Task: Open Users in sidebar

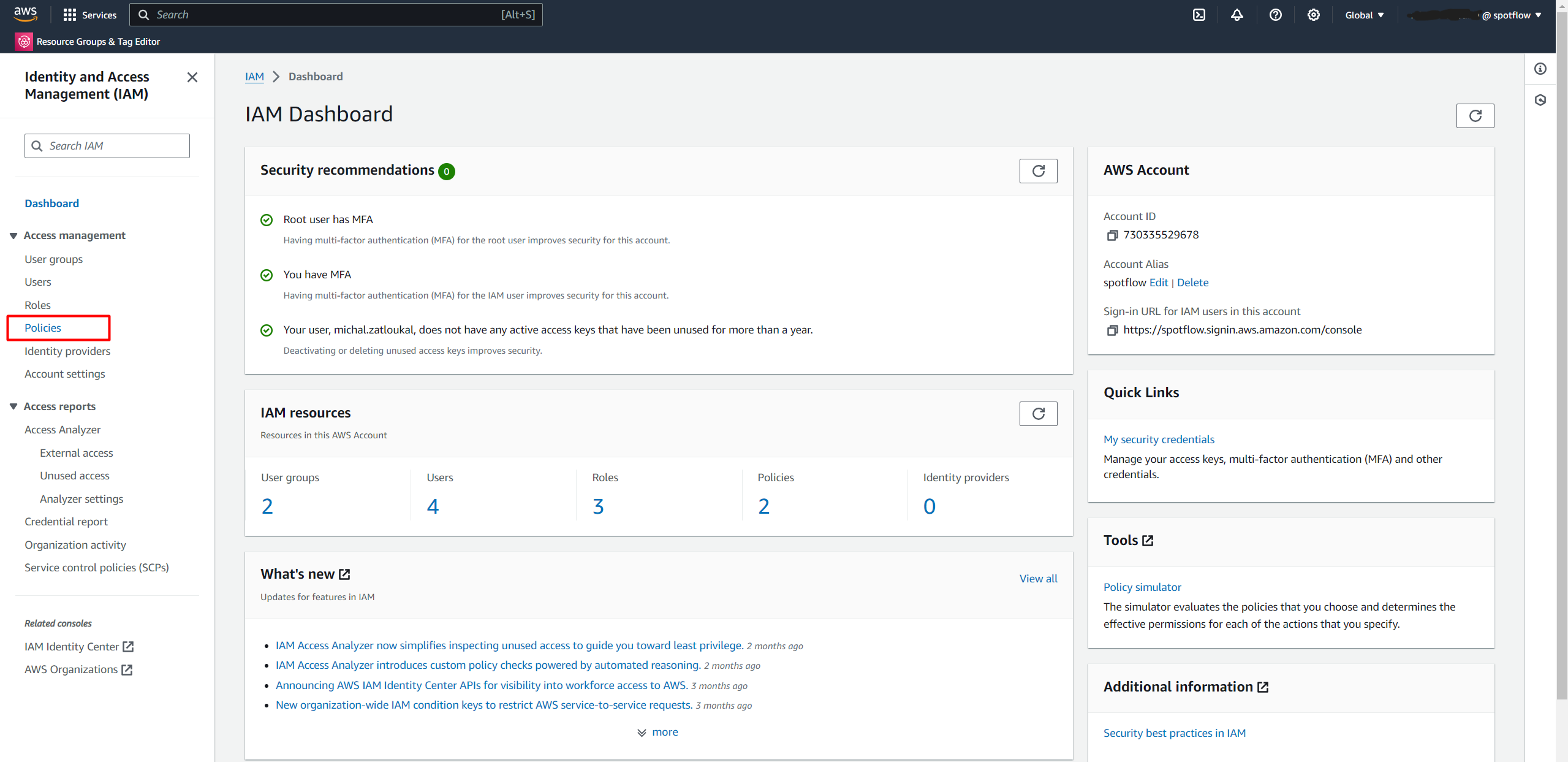Action: pos(38,282)
